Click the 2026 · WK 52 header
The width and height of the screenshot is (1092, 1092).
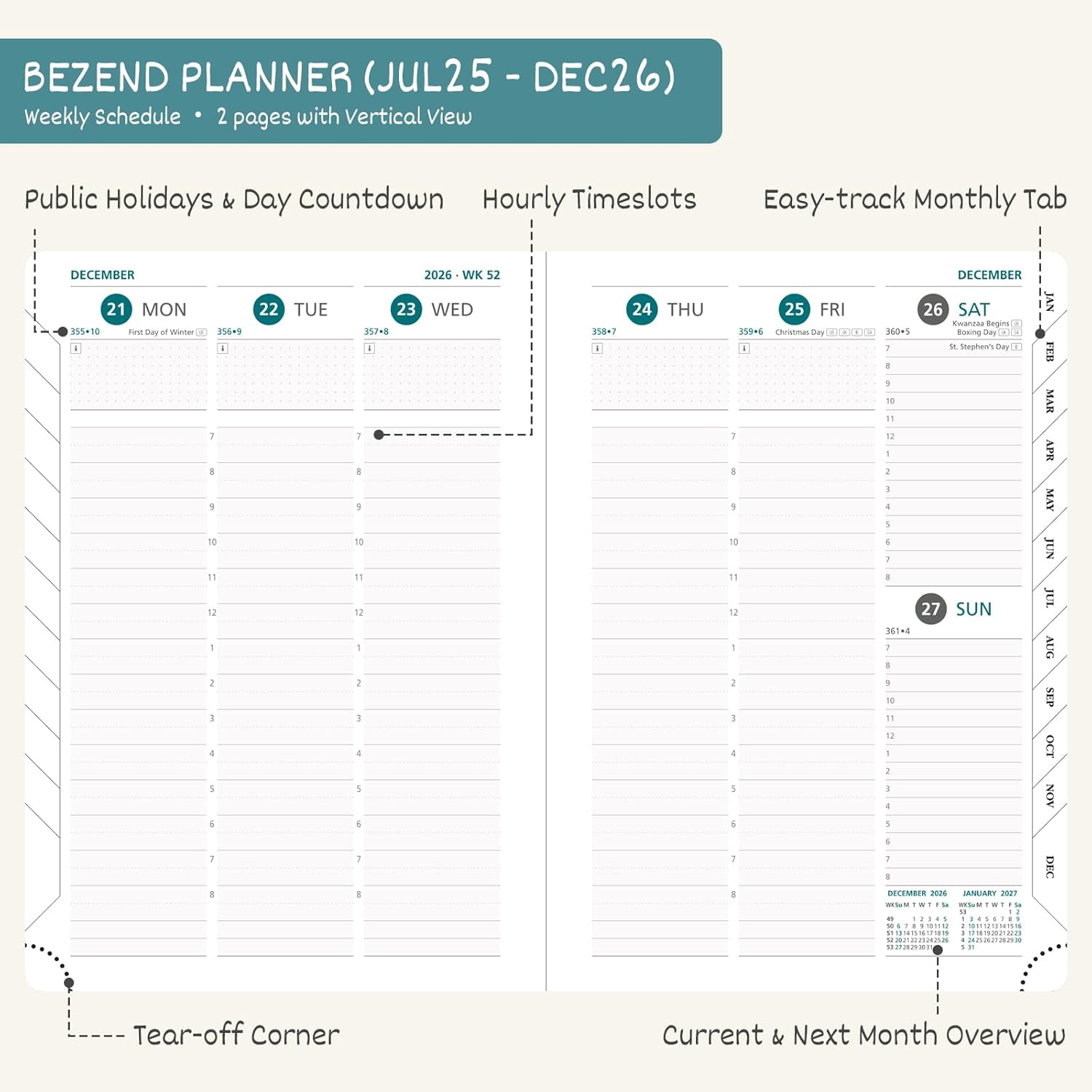pyautogui.click(x=462, y=275)
